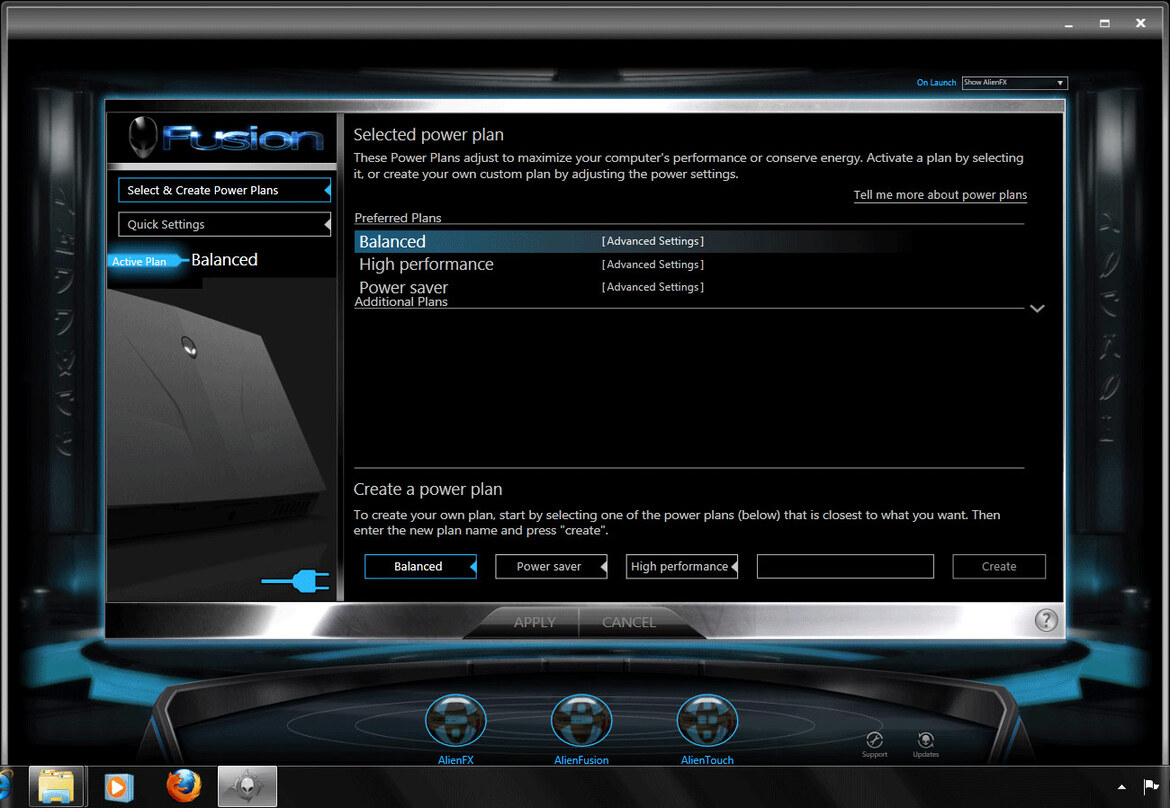Click the new plan name field
1170x808 pixels.
845,566
